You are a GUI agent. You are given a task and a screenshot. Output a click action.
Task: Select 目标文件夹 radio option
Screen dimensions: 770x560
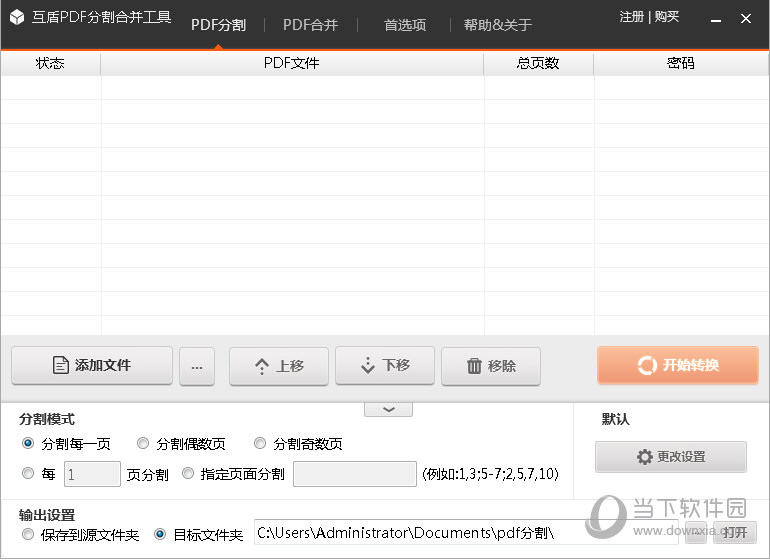pos(160,534)
